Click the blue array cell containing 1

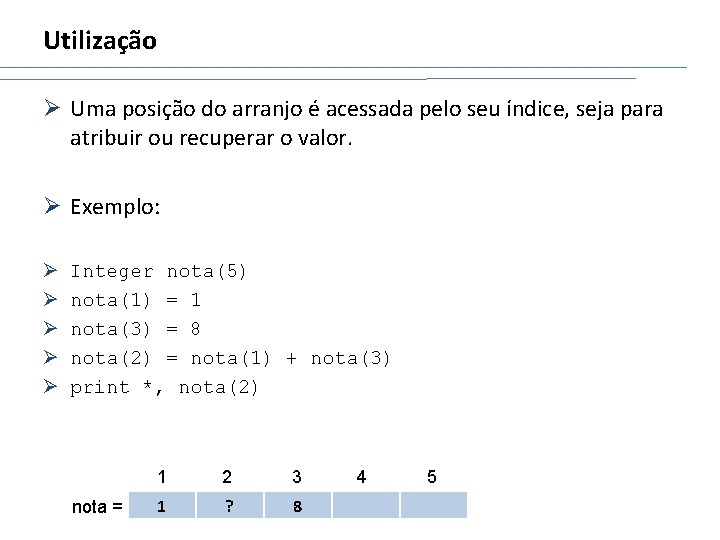click(x=161, y=506)
